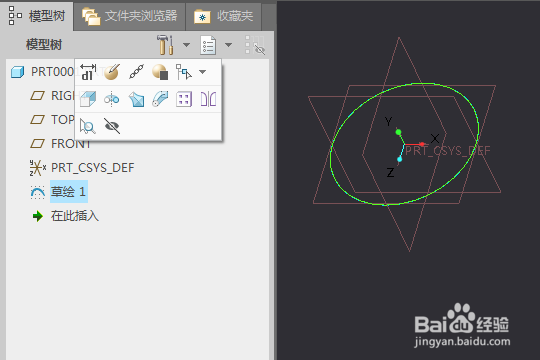Click the edit definition icon

click(112, 72)
